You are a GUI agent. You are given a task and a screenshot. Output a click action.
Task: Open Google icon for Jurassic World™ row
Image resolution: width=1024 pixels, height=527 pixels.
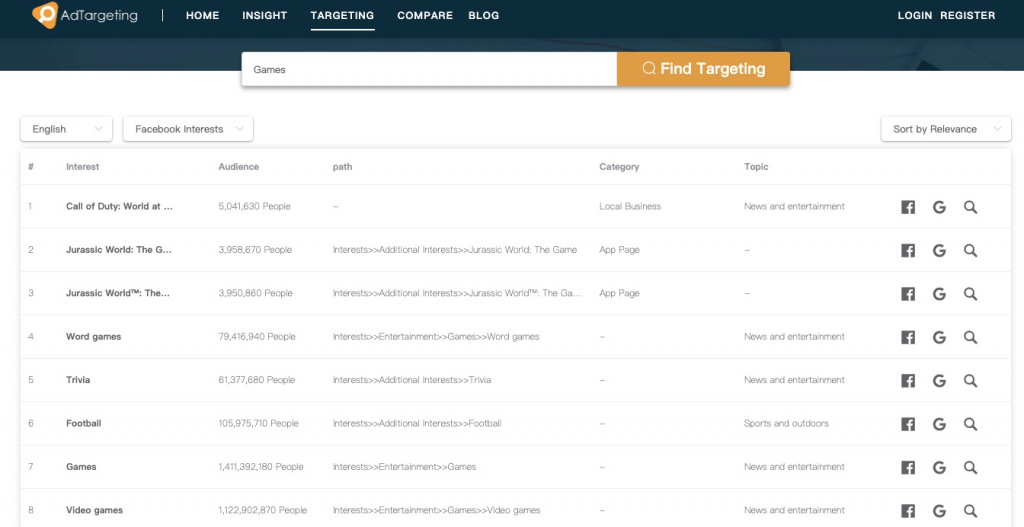(x=939, y=294)
